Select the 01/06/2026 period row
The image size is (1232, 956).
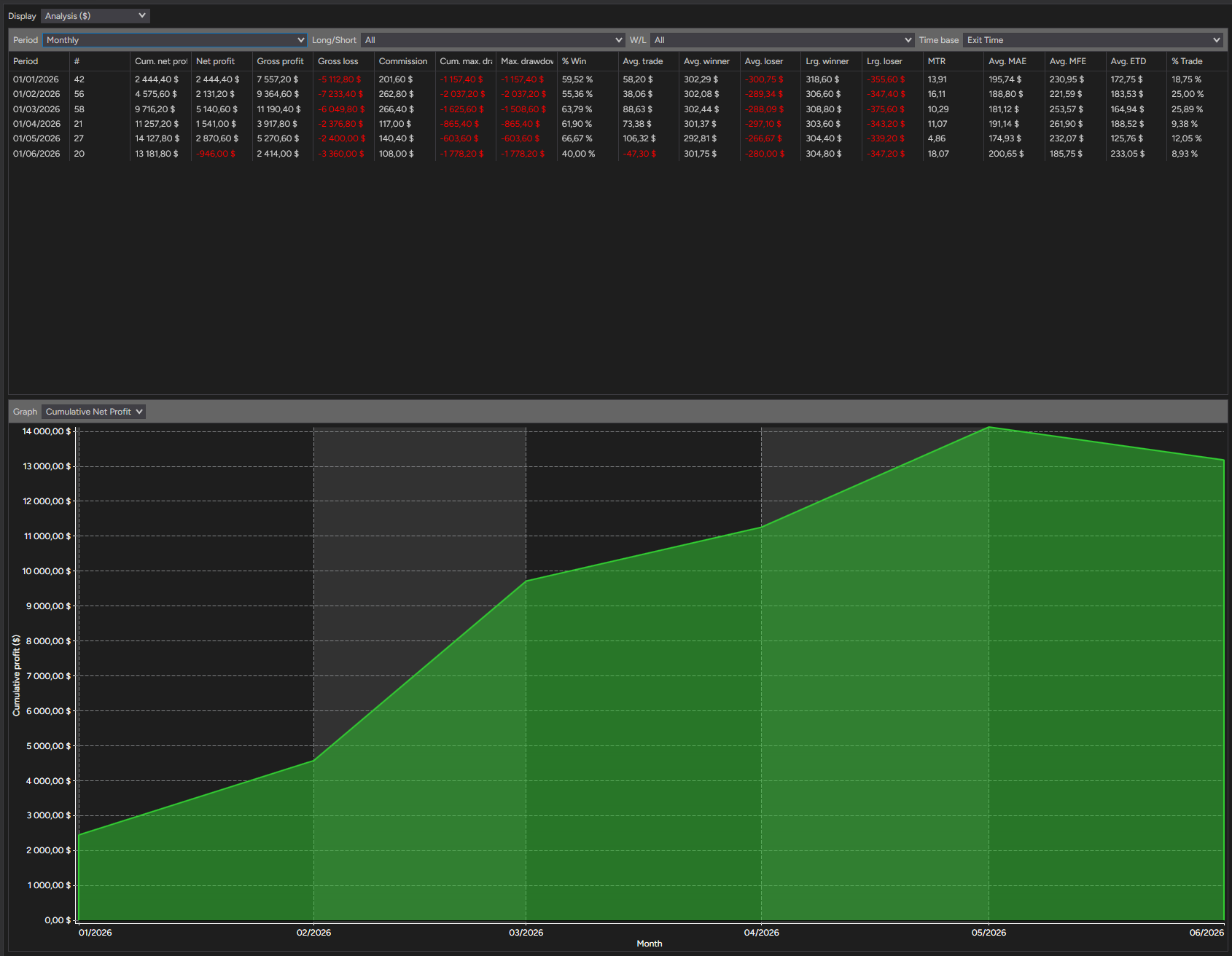[x=617, y=154]
